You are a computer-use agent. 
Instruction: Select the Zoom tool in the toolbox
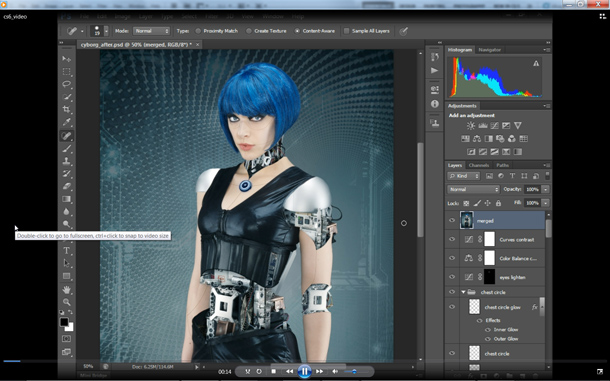(x=67, y=302)
